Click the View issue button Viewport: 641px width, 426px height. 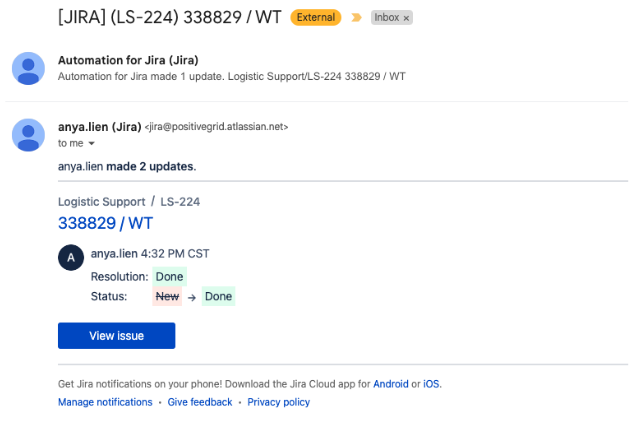[x=117, y=336]
